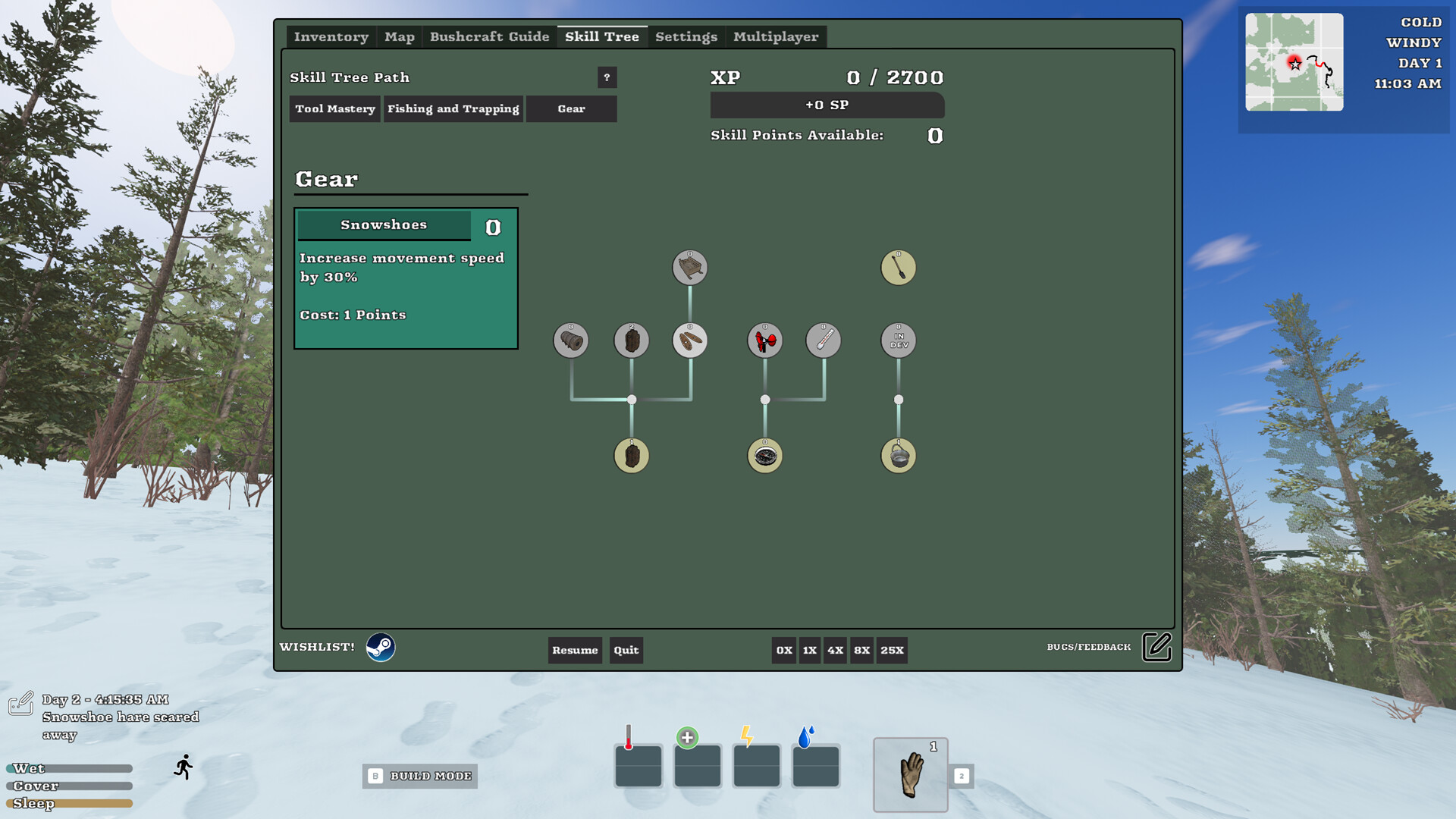Image resolution: width=1456 pixels, height=819 pixels.
Task: Open the Steam wishlist icon
Action: pos(380,648)
